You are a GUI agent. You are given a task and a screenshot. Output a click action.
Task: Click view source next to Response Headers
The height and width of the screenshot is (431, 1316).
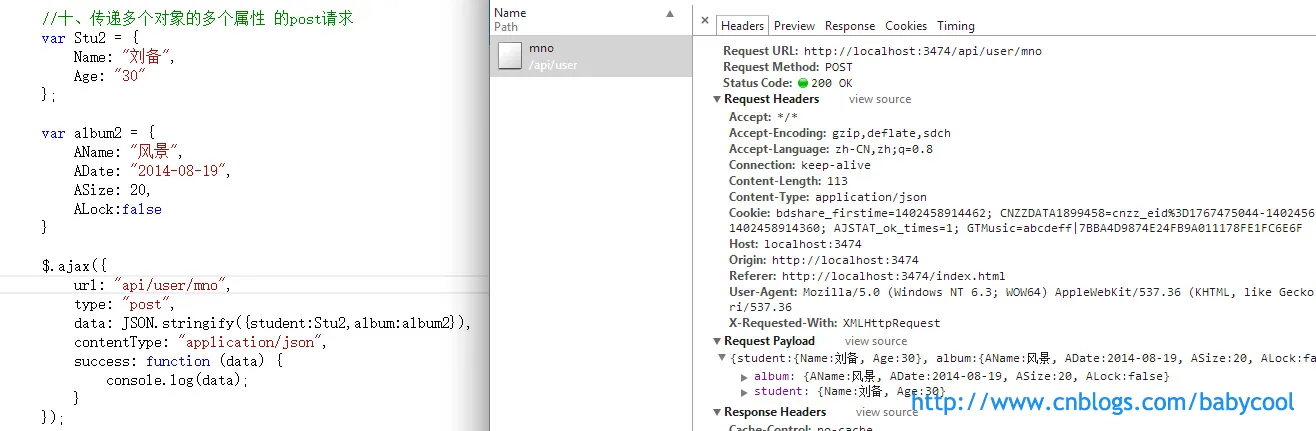(x=886, y=413)
